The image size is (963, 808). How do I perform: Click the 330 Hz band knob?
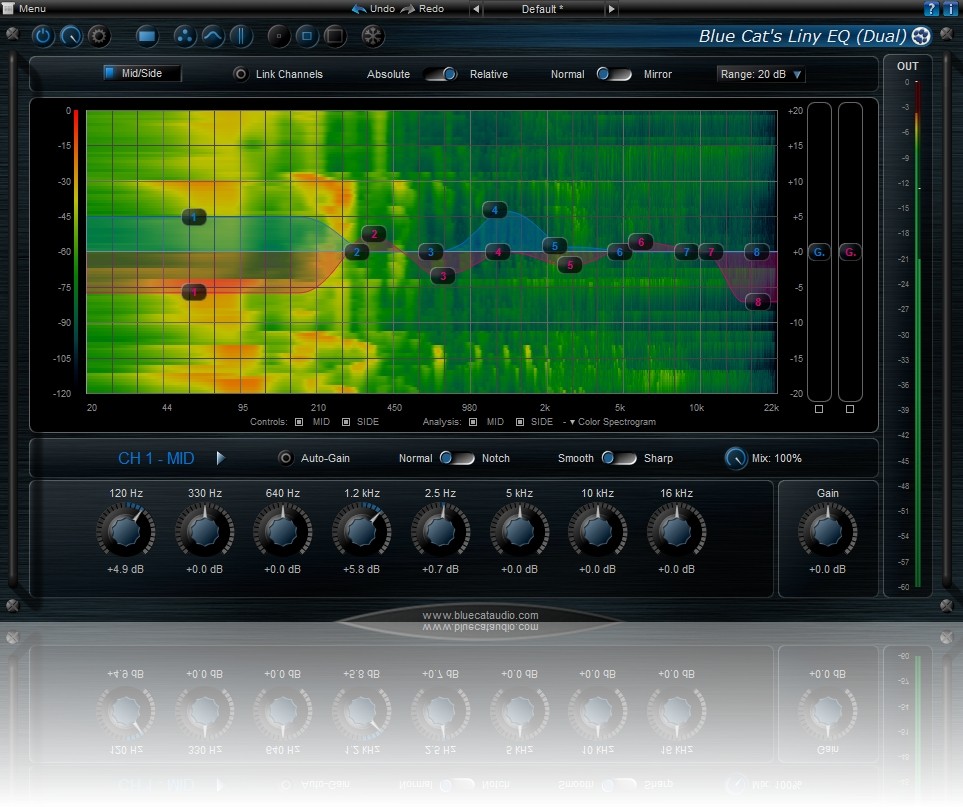tap(205, 531)
